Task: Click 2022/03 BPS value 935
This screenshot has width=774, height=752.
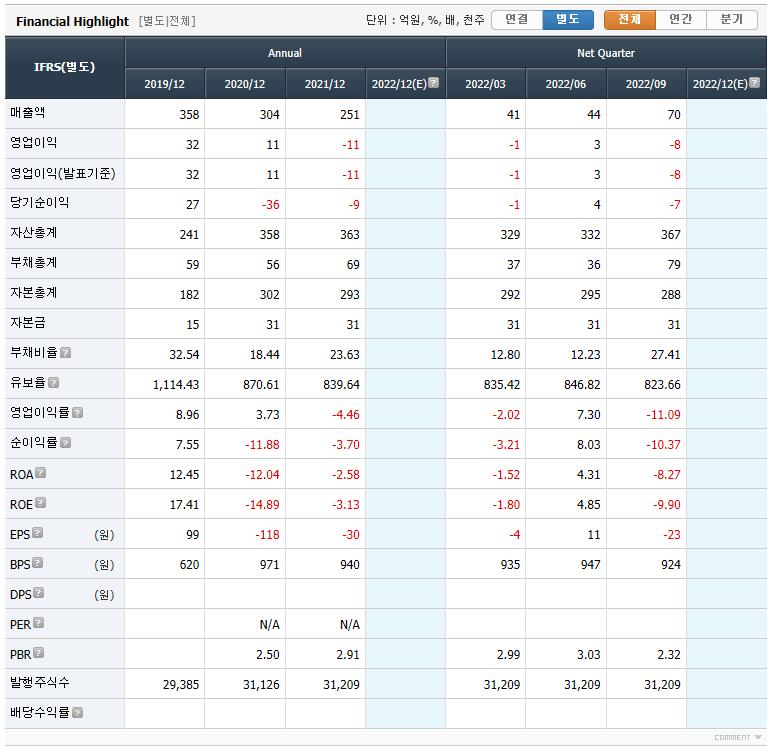Action: (510, 564)
